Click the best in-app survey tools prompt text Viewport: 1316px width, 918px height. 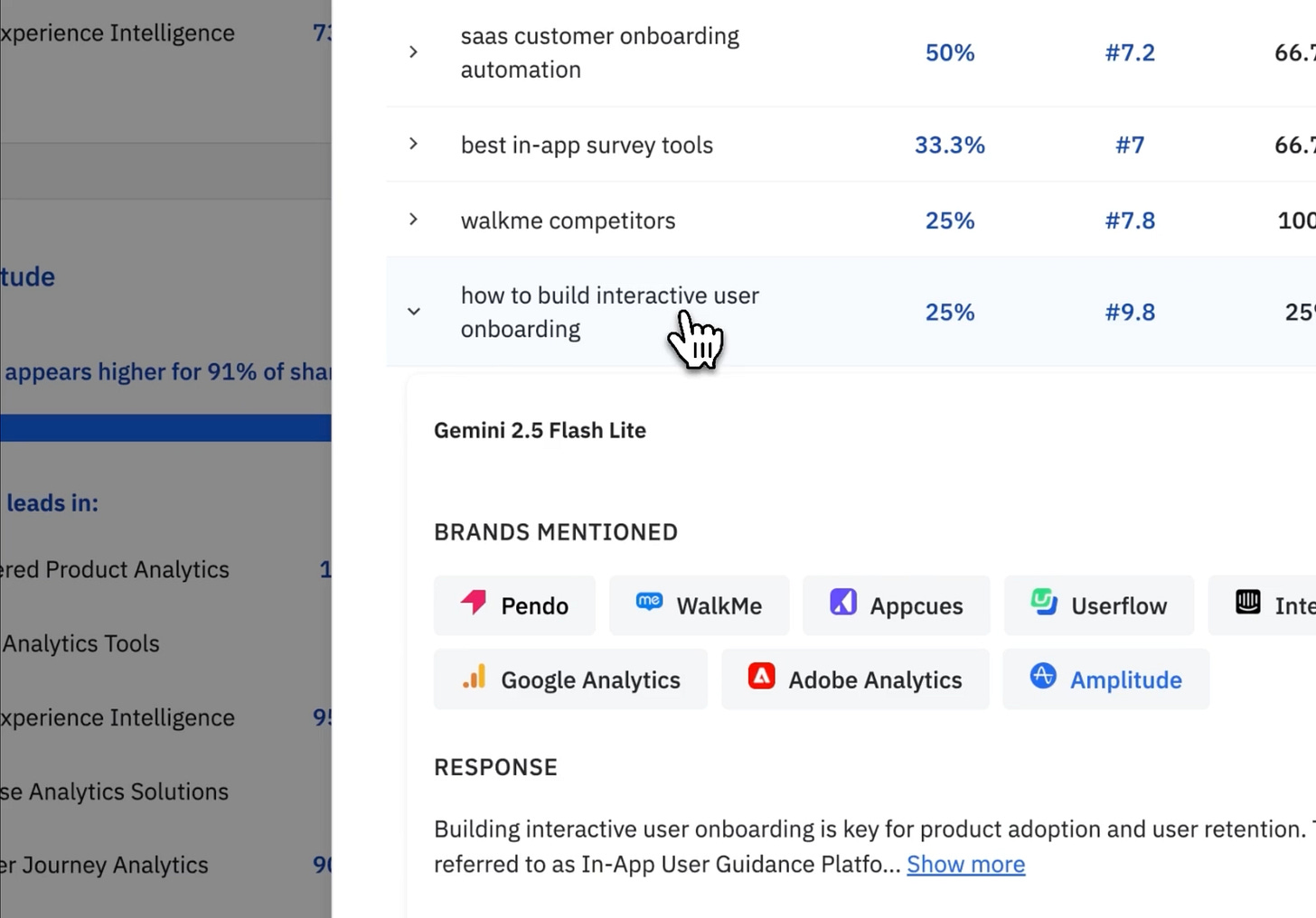tap(587, 145)
